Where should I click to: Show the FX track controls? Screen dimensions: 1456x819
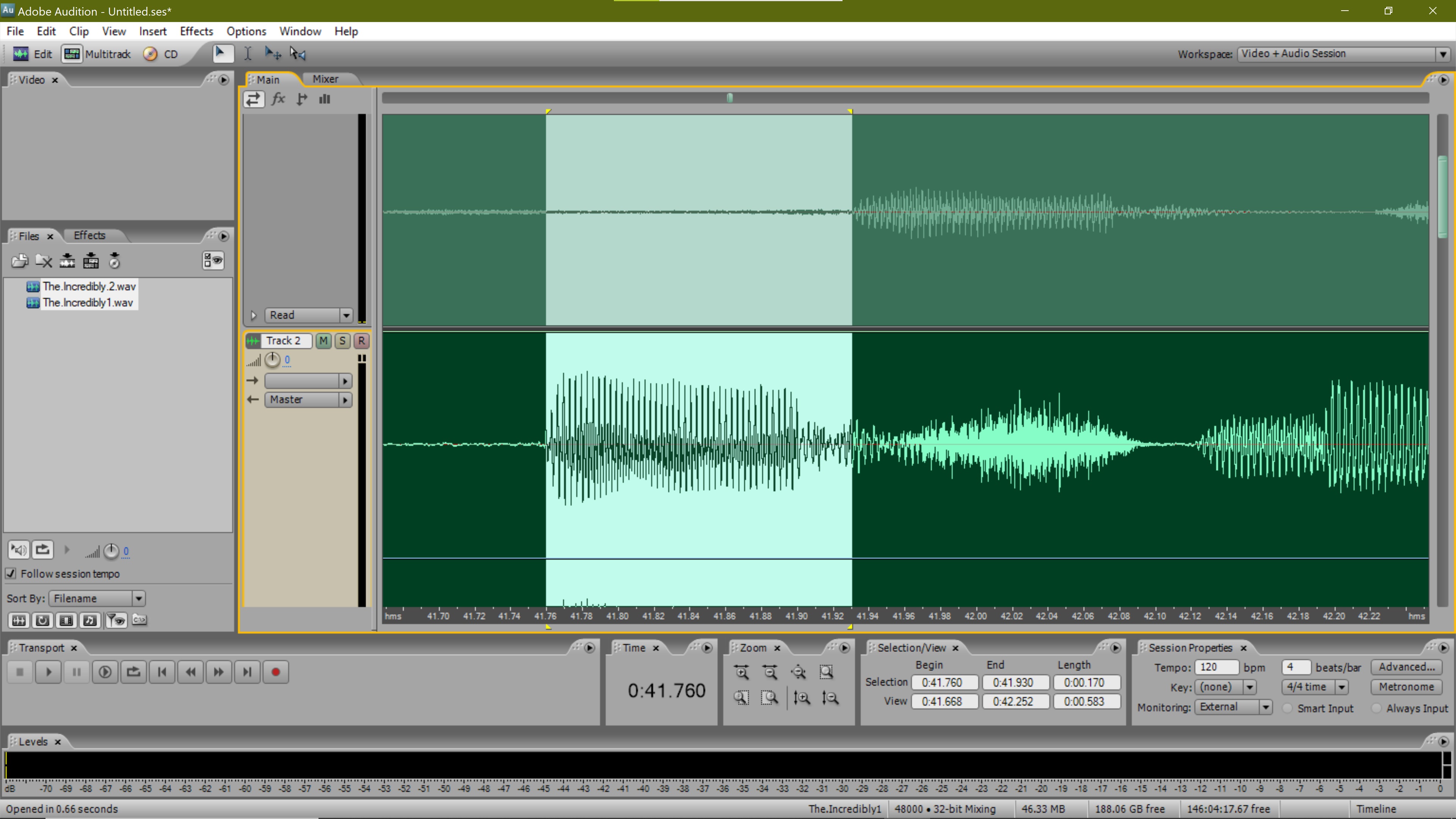[x=278, y=99]
